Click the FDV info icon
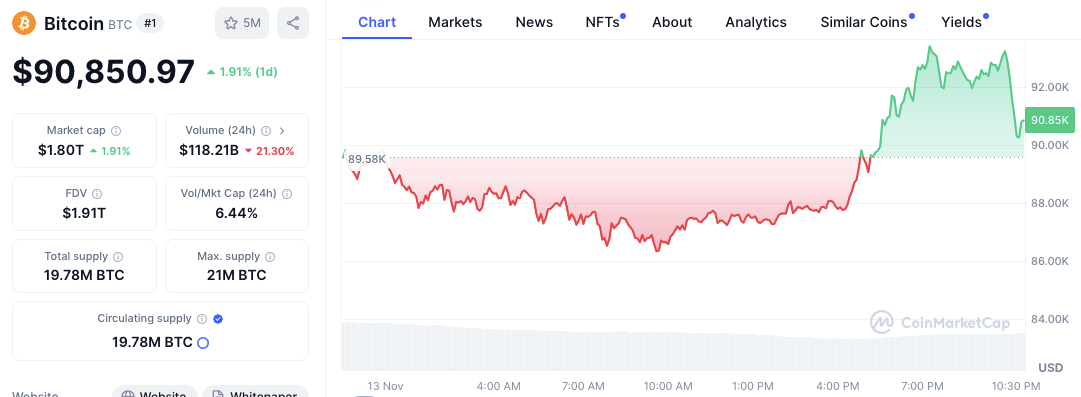 [x=97, y=194]
